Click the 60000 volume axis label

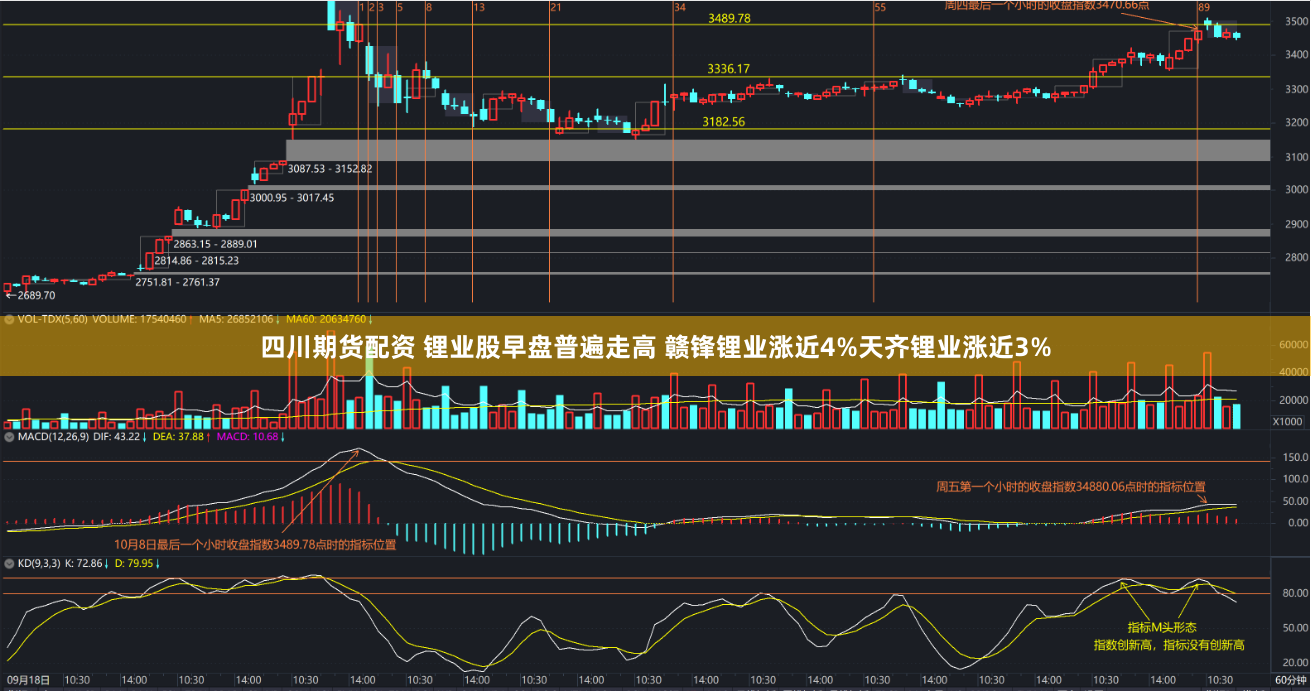coord(1294,344)
